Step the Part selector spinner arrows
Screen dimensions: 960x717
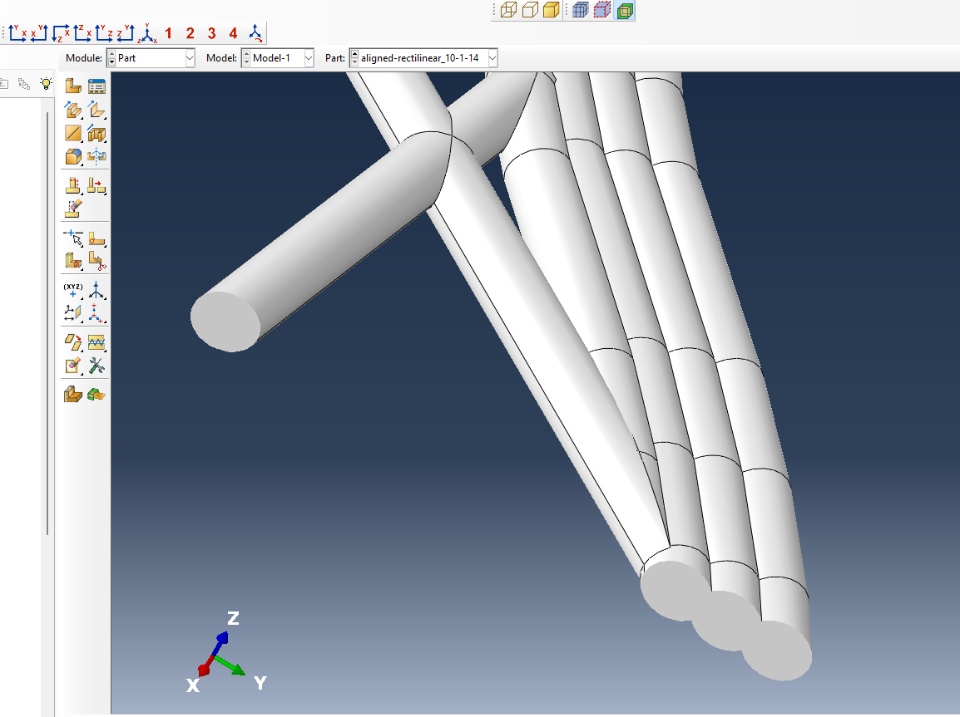click(x=354, y=58)
